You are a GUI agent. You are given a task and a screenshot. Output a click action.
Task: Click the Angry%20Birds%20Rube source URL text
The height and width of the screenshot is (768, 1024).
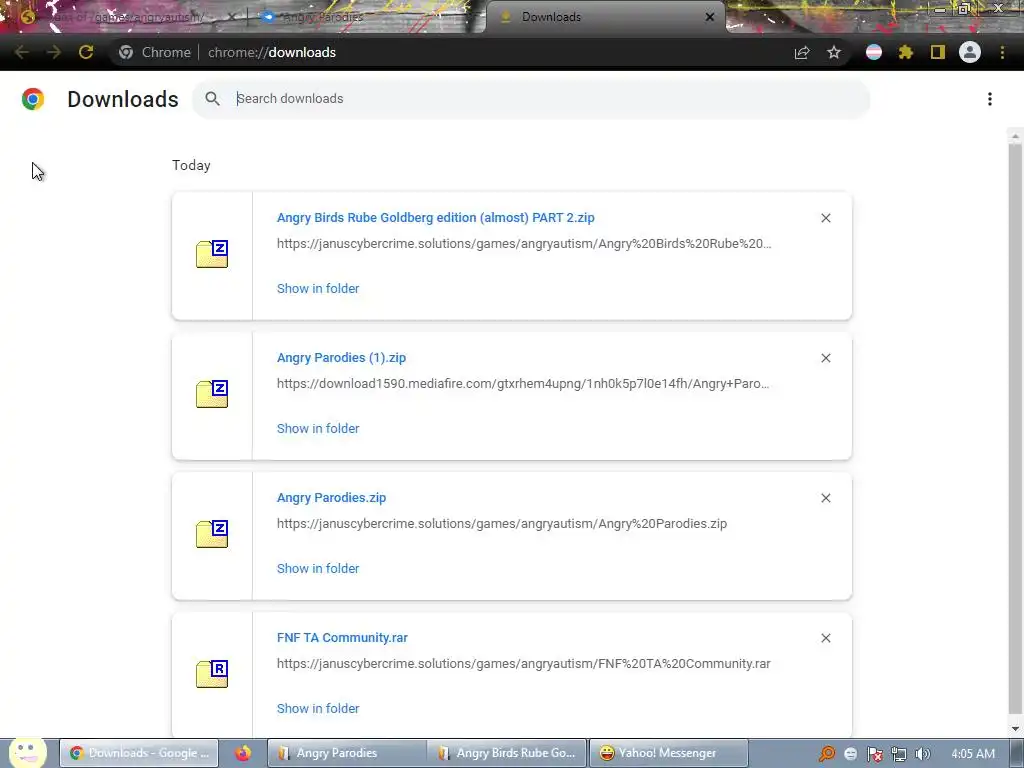(524, 244)
